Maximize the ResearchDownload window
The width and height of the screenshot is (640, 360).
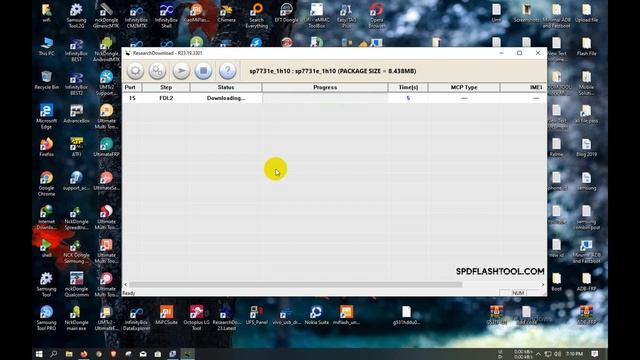pyautogui.click(x=520, y=53)
